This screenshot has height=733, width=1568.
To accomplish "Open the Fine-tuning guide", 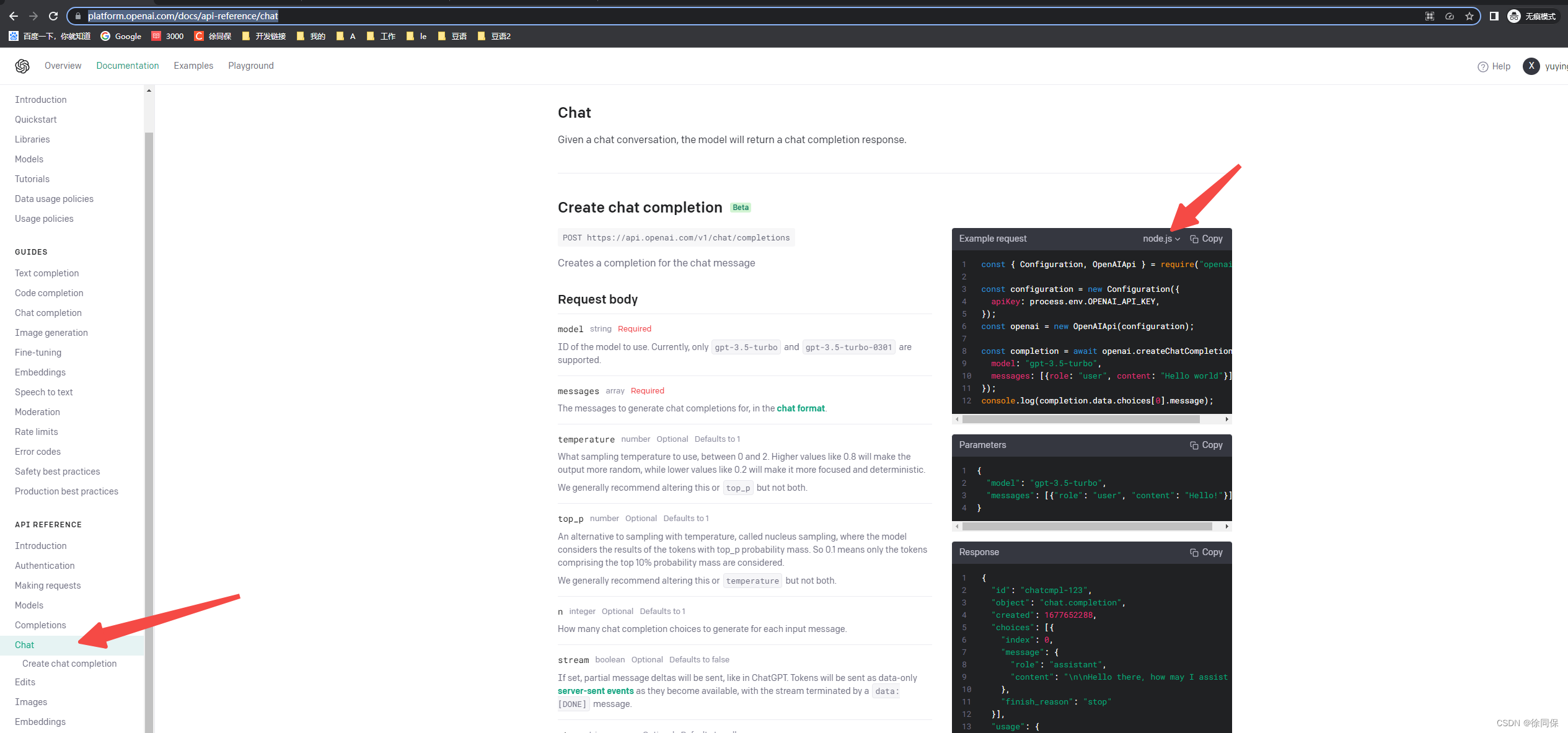I will pos(38,353).
